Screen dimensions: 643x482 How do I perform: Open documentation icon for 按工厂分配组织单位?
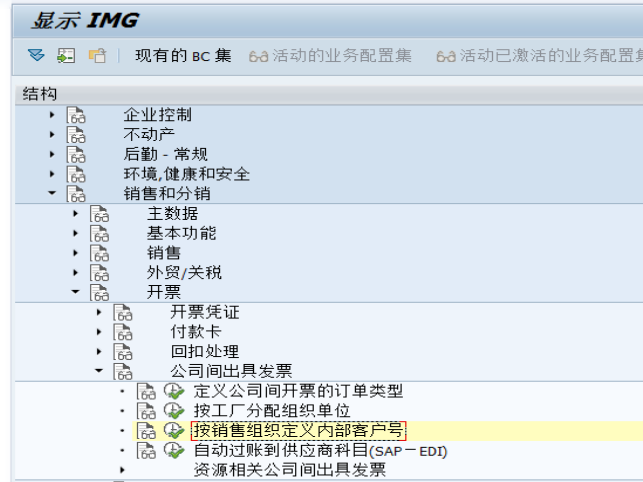coord(146,411)
